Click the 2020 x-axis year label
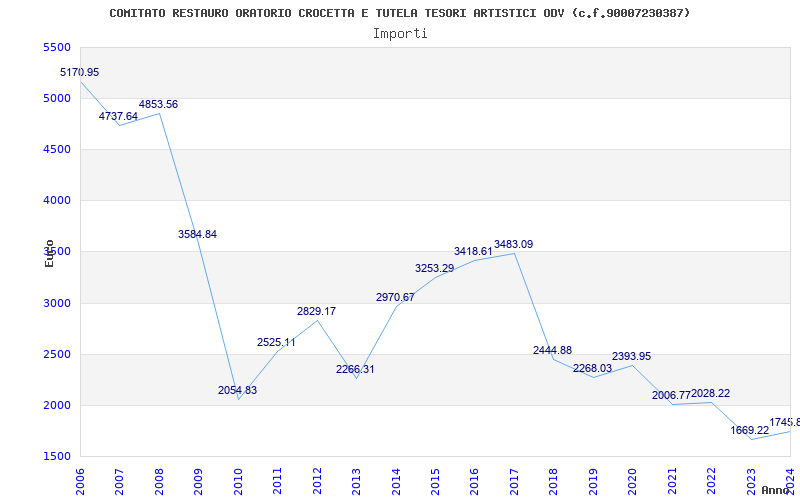This screenshot has height=500, width=800. (x=633, y=481)
